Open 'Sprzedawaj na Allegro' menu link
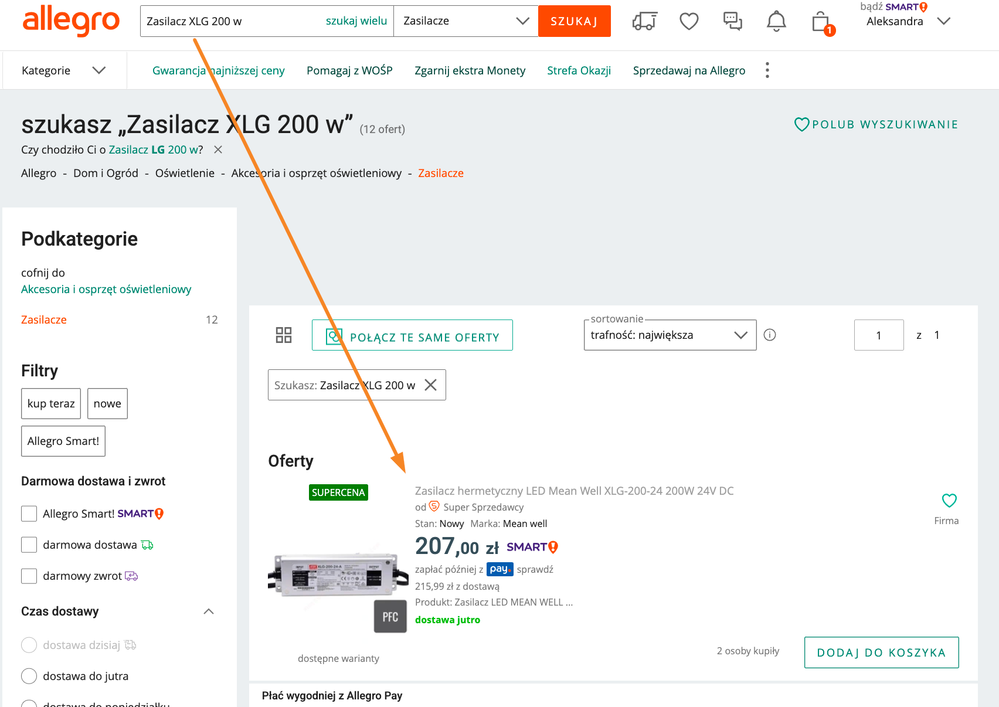 (689, 70)
